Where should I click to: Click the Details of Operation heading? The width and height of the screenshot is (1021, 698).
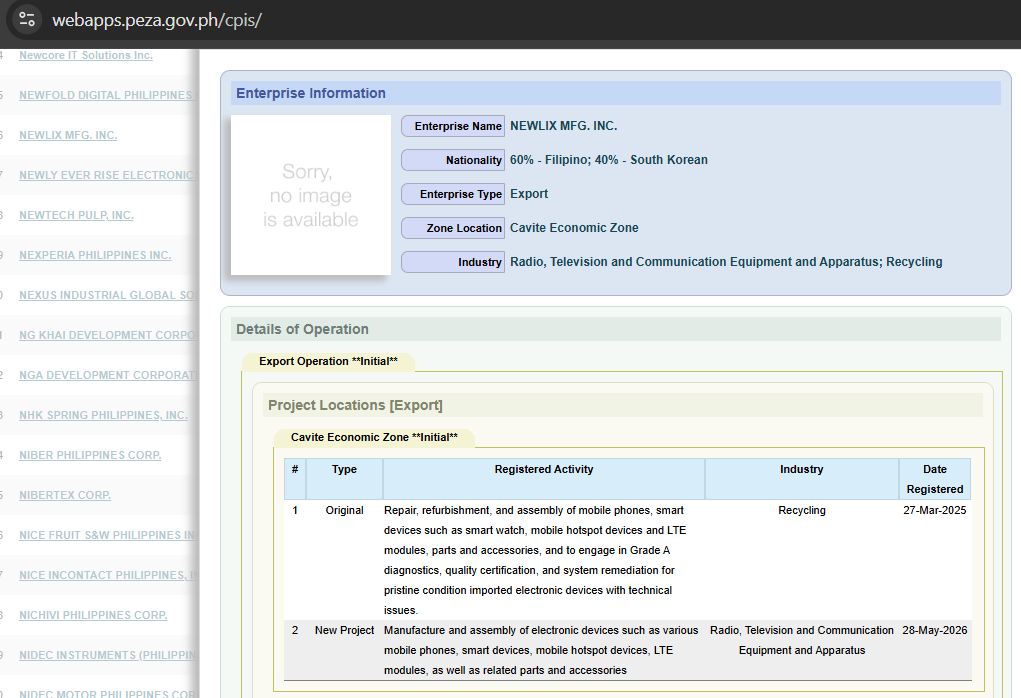click(x=302, y=329)
